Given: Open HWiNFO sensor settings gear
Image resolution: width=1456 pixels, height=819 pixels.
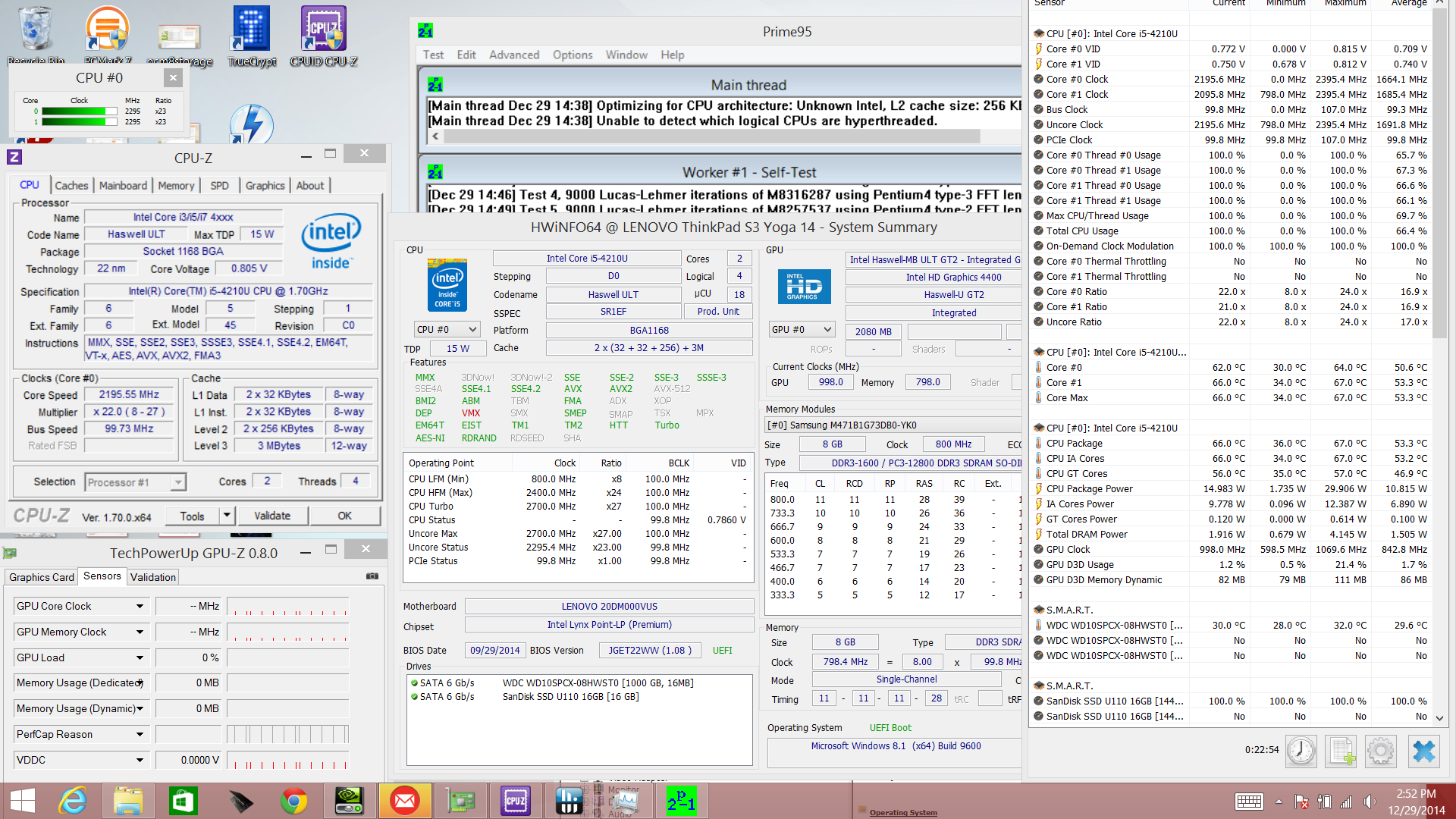Looking at the screenshot, I should pos(1381,751).
